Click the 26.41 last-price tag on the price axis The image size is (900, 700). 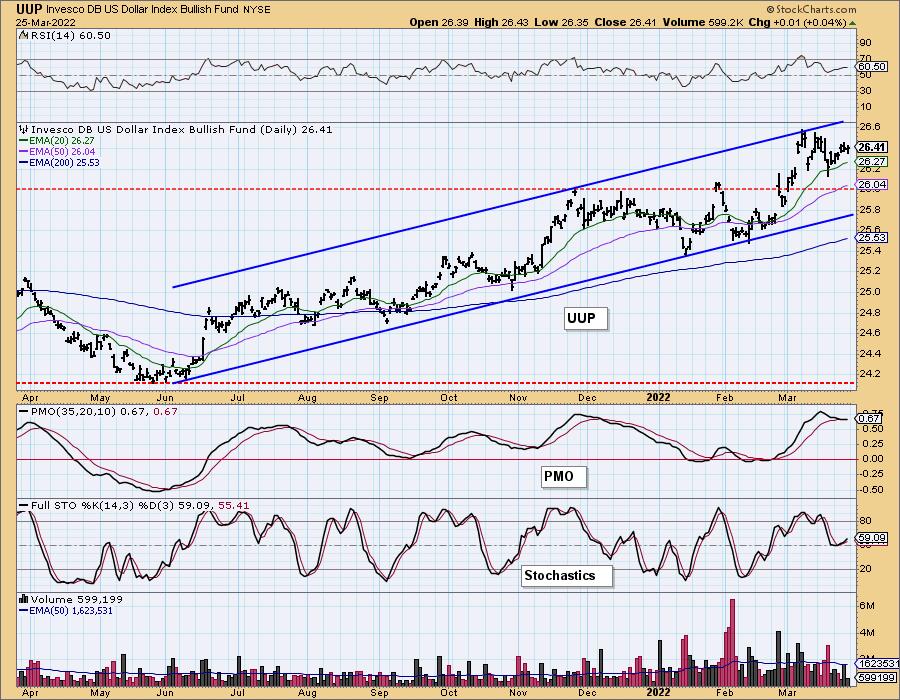click(872, 147)
